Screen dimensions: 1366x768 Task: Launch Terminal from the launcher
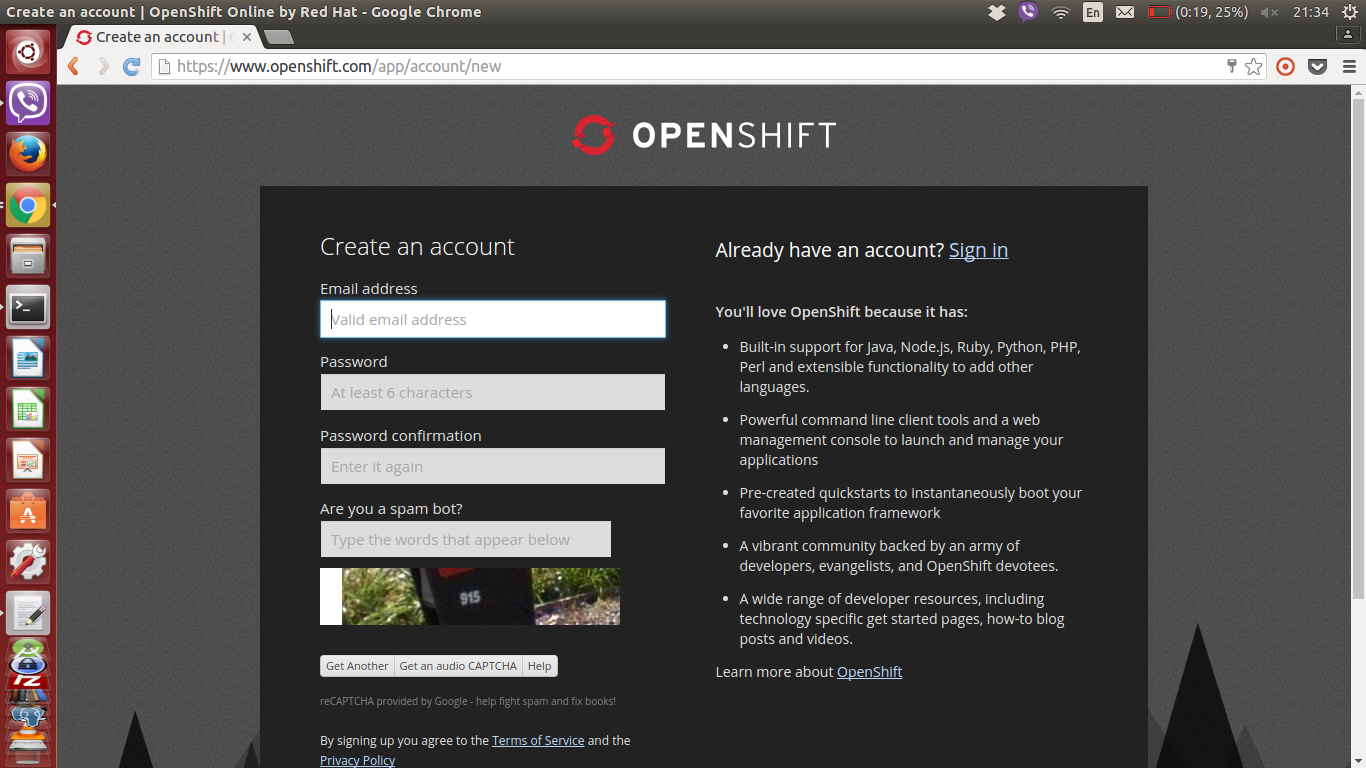point(28,307)
